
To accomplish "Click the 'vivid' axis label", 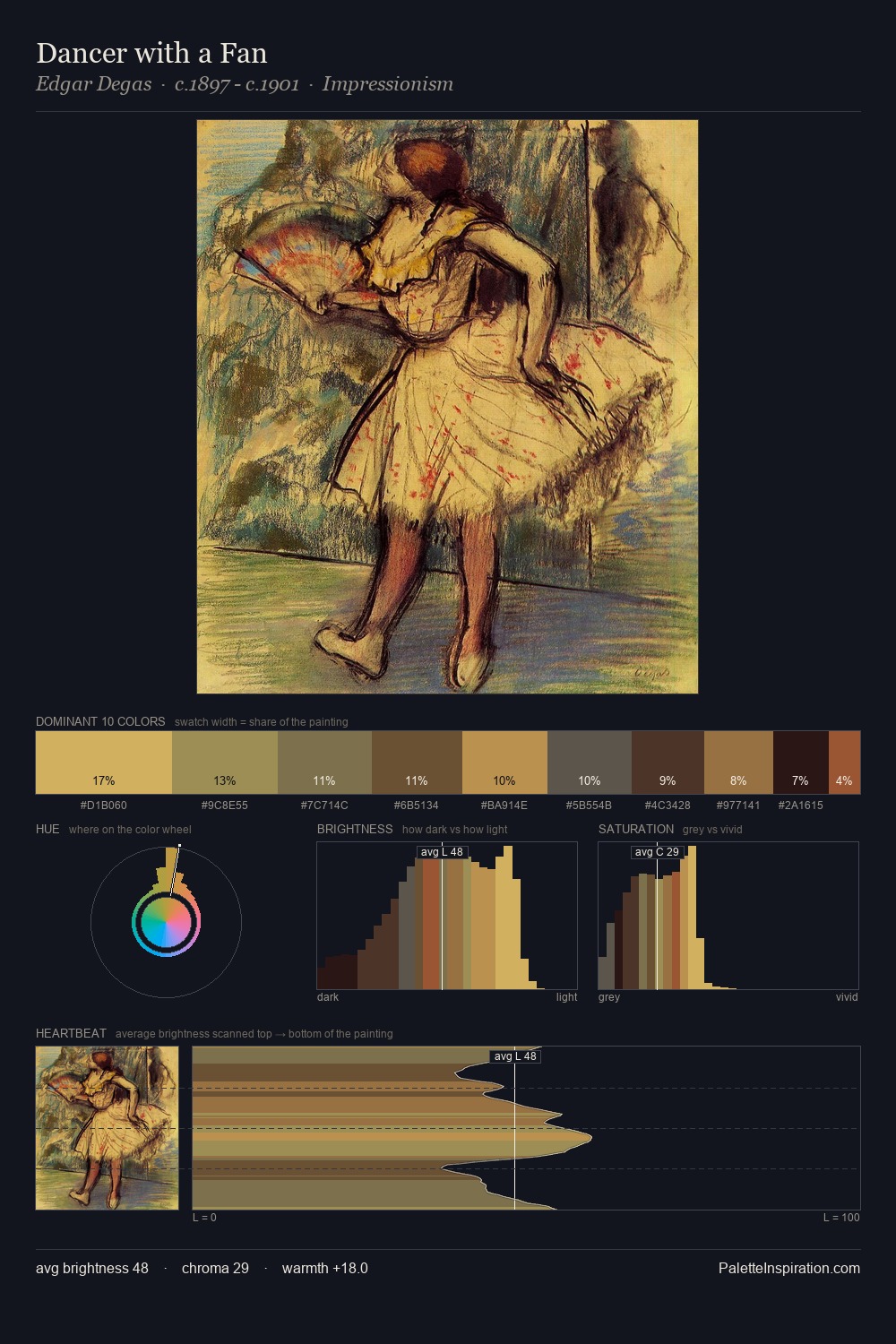I will (847, 997).
